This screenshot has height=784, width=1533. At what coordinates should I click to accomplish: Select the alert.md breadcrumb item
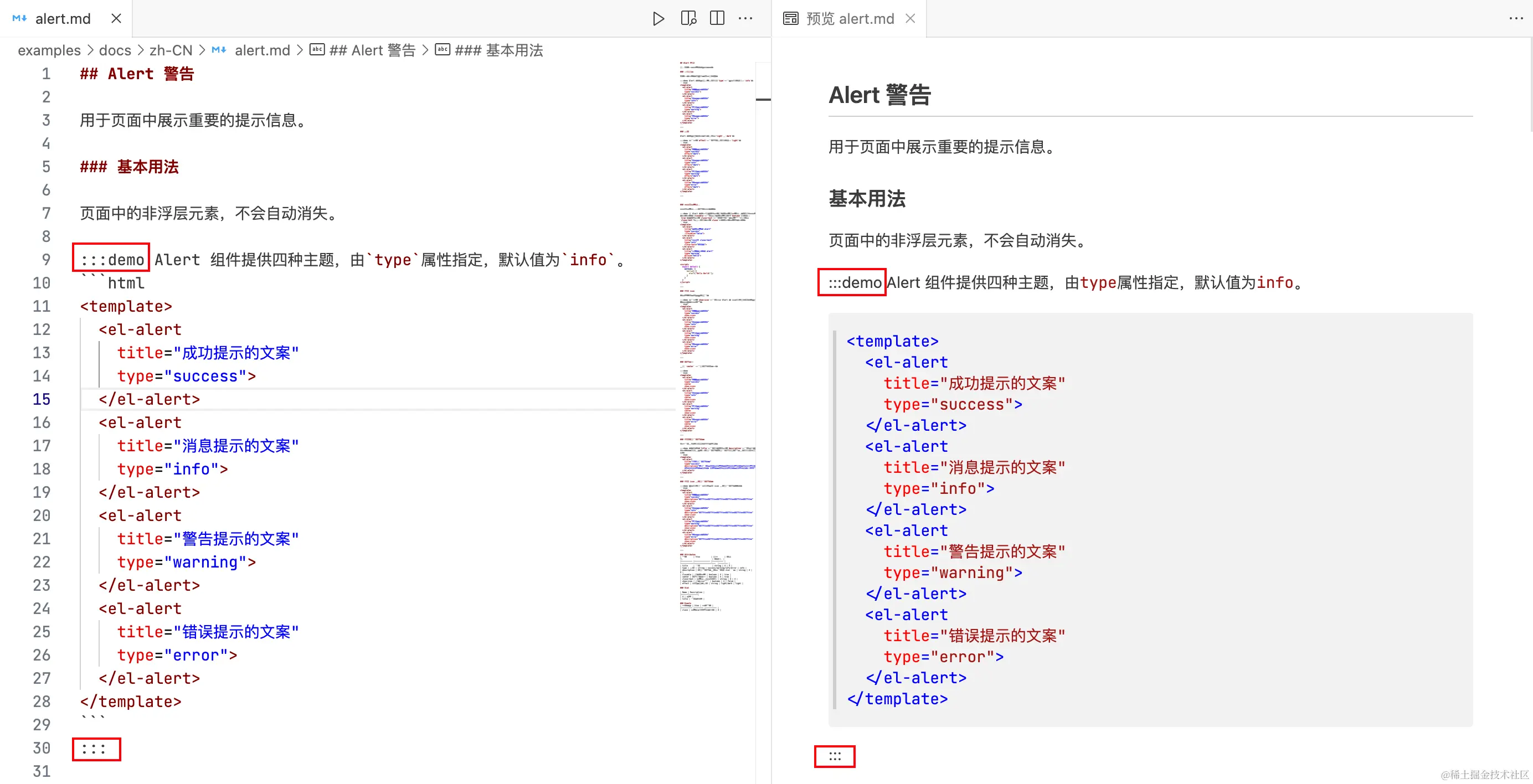click(x=262, y=50)
